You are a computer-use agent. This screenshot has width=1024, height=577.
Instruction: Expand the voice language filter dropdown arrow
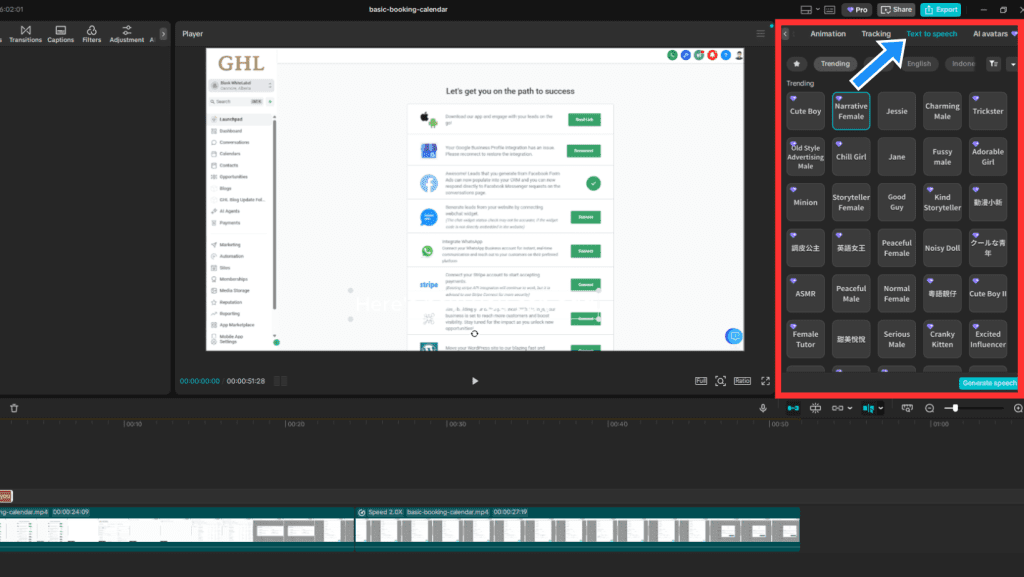(1011, 64)
